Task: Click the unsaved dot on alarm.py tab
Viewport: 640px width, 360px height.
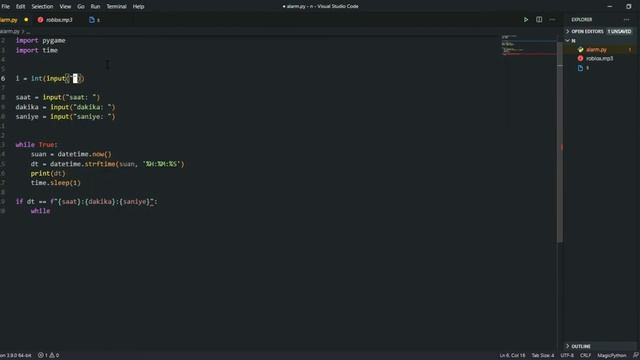Action: [26, 20]
